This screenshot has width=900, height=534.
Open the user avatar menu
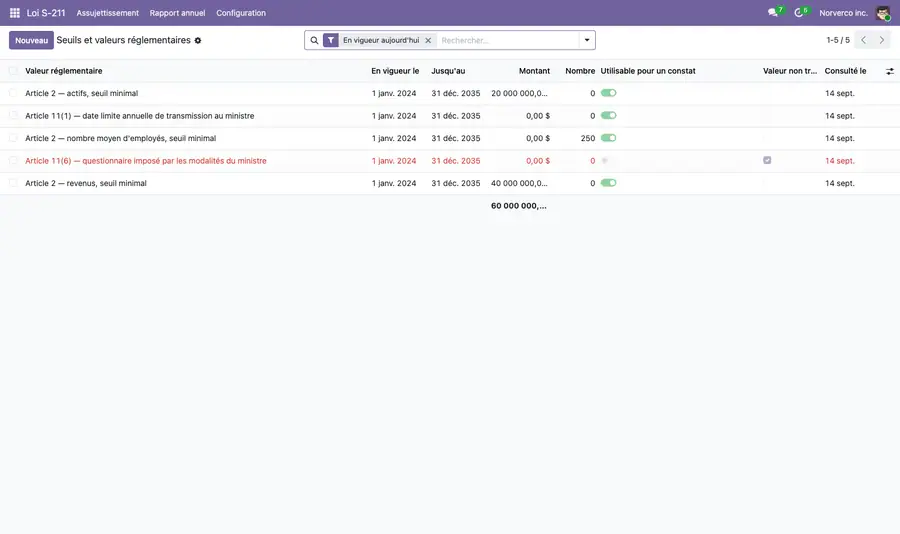pos(883,13)
